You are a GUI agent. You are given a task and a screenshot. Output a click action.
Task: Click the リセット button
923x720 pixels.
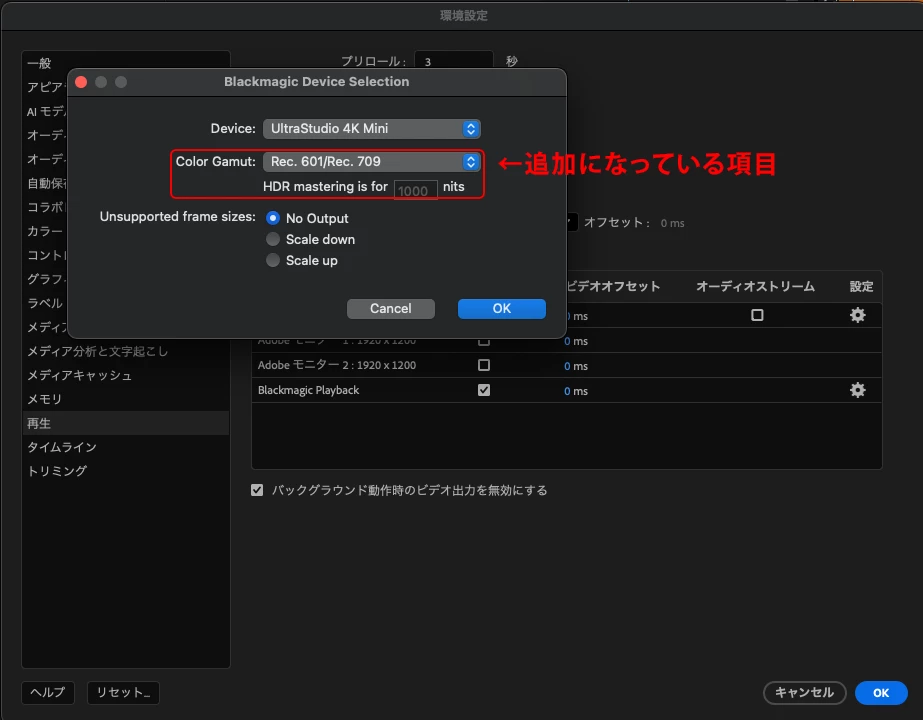coord(123,692)
